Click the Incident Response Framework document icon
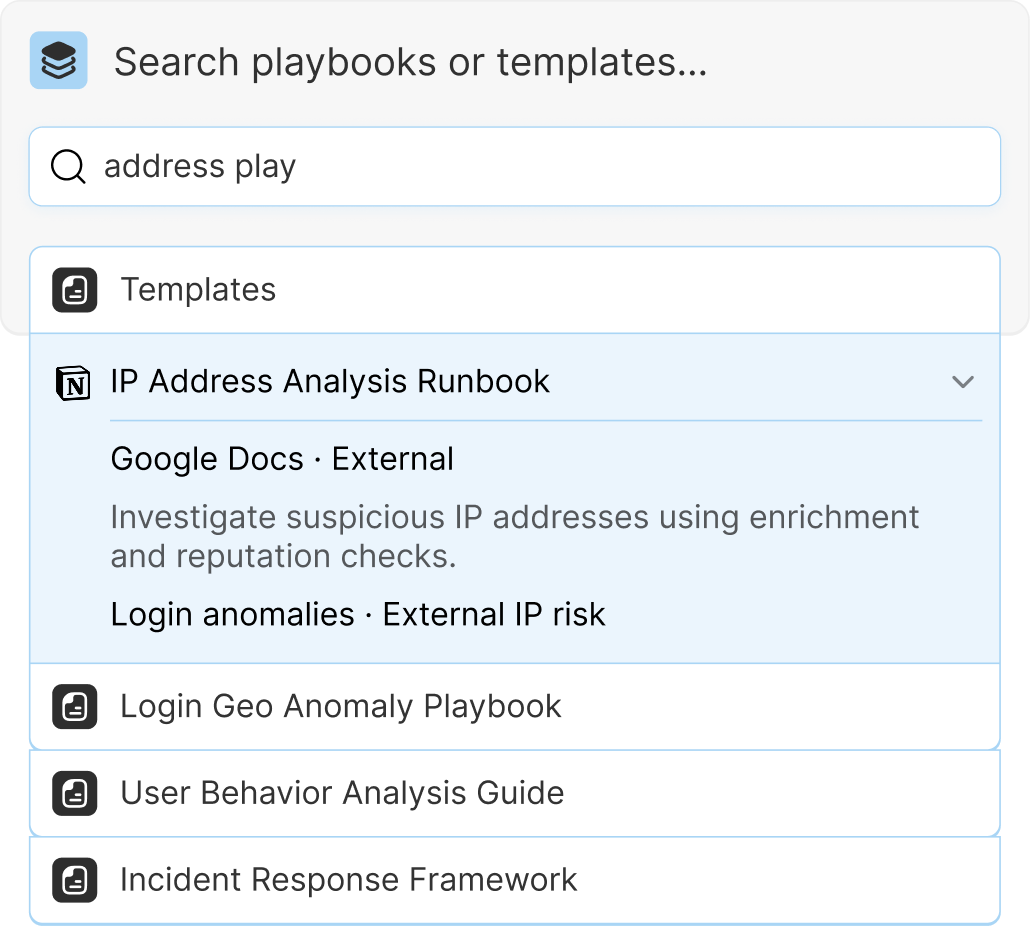The image size is (1030, 926). [74, 880]
